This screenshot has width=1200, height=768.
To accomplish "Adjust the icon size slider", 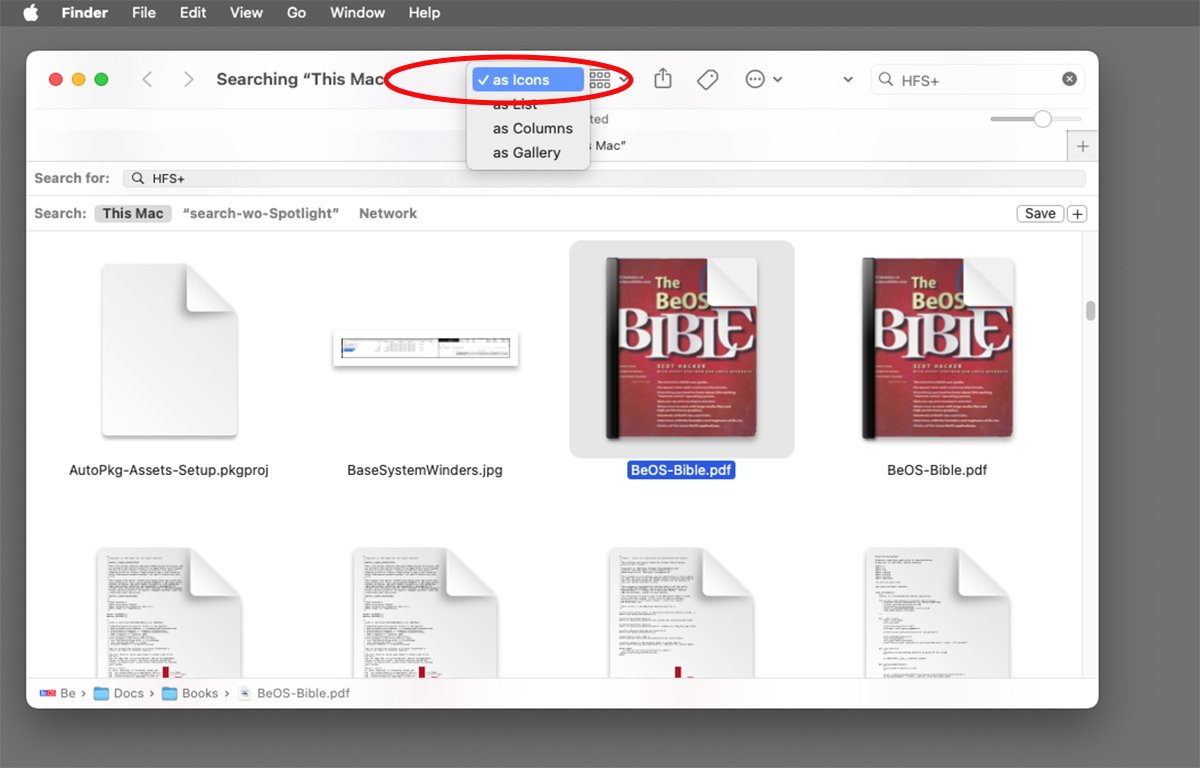I will click(1042, 119).
